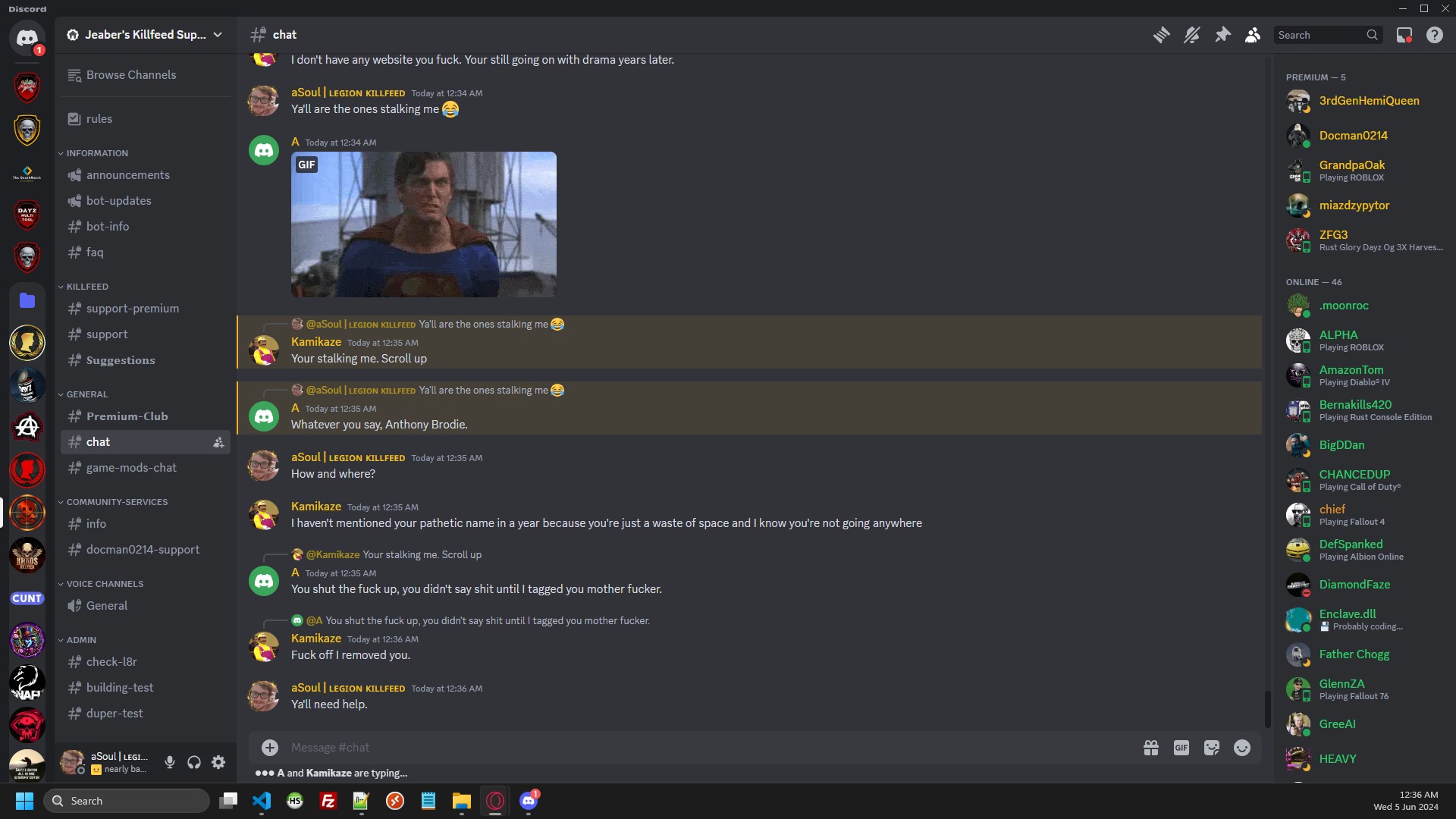Screen dimensions: 1456x819
Task: Open the Superman GIF in chat
Action: click(x=424, y=224)
